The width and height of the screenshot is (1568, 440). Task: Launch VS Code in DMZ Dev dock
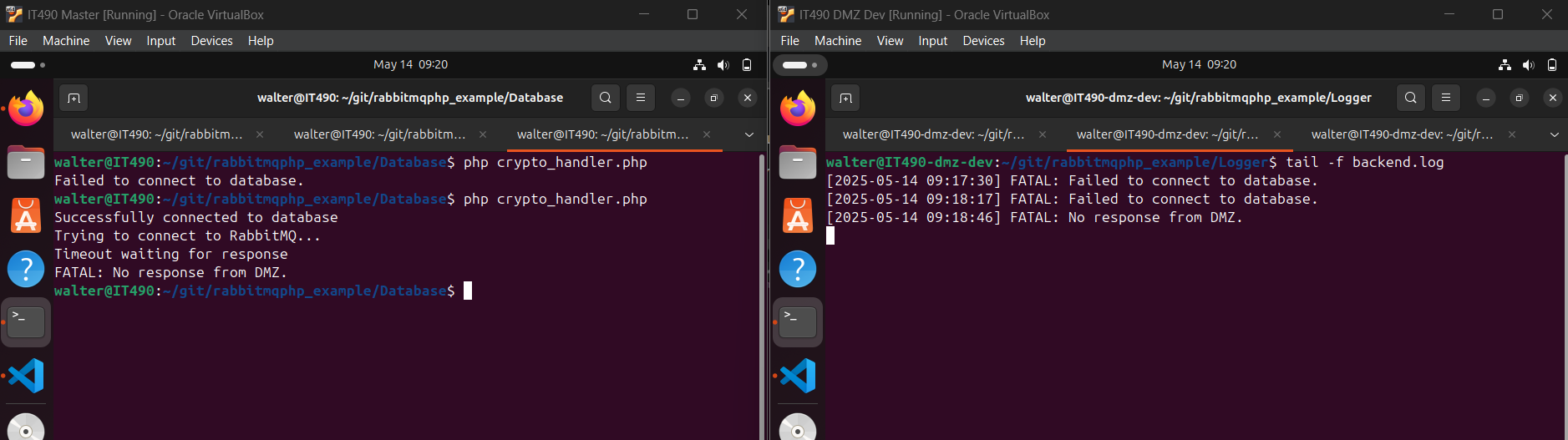[798, 376]
